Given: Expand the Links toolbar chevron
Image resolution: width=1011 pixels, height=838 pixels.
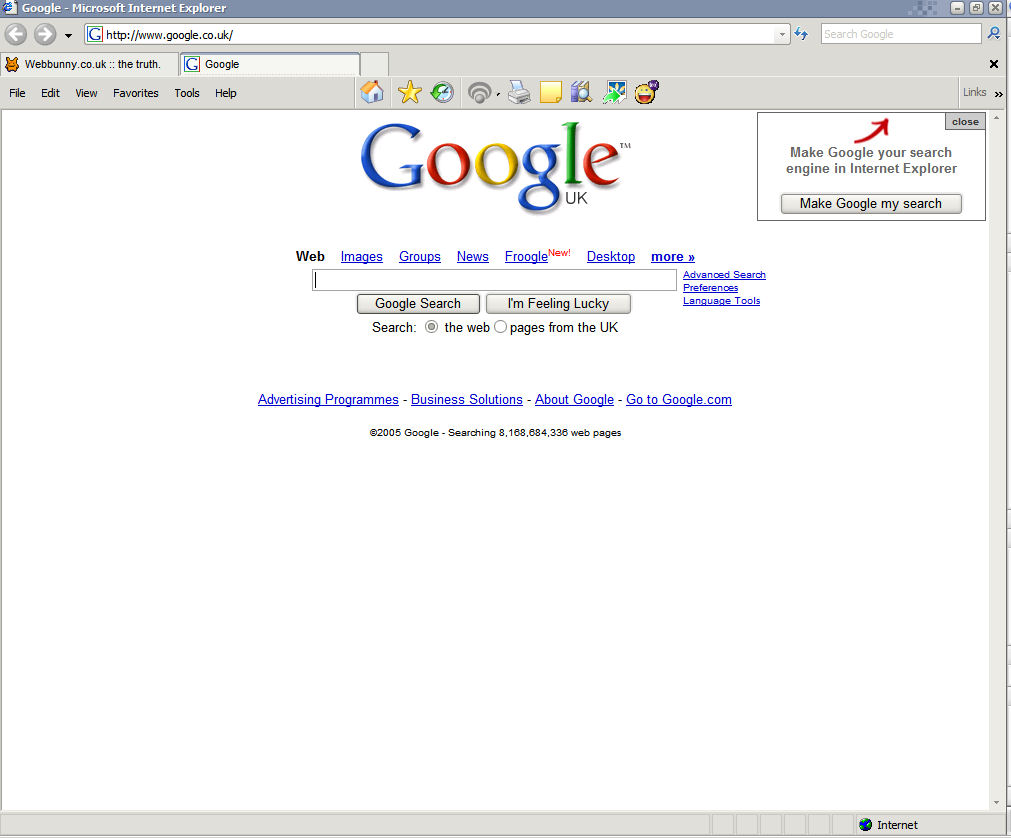Looking at the screenshot, I should 998,94.
